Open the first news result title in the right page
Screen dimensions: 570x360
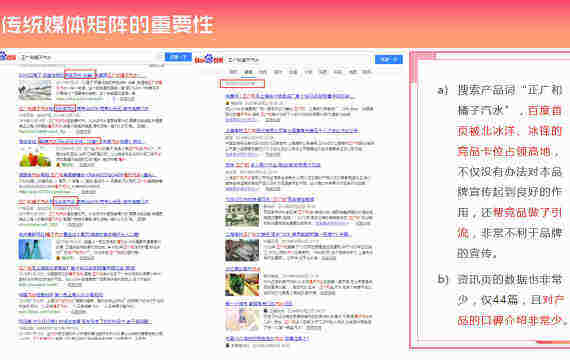coord(290,97)
